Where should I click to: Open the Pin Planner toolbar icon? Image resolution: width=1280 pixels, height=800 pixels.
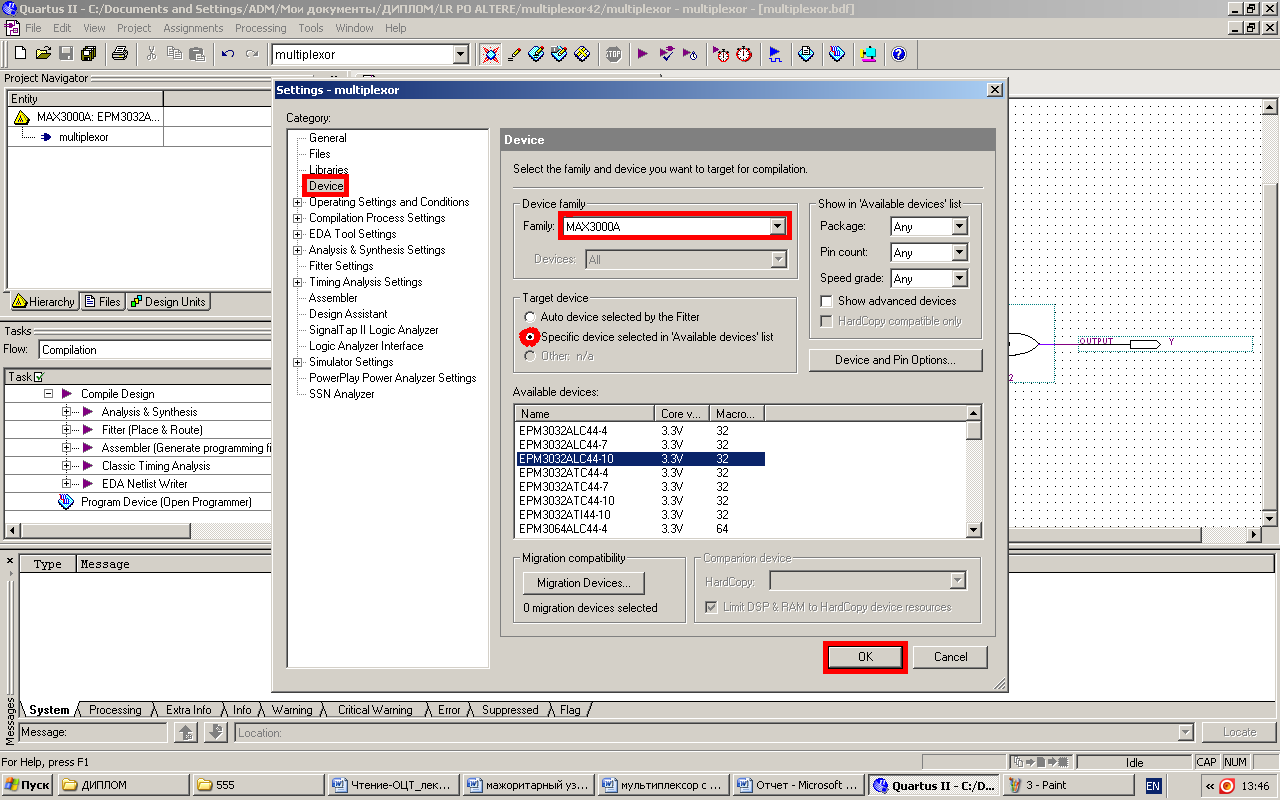coord(559,54)
